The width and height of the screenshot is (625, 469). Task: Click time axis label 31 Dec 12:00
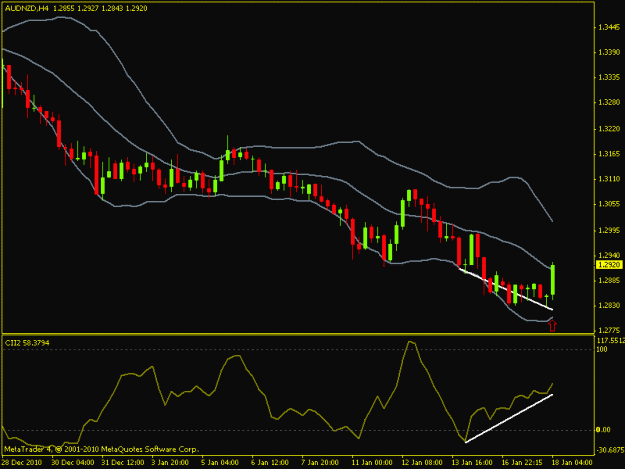(x=122, y=463)
